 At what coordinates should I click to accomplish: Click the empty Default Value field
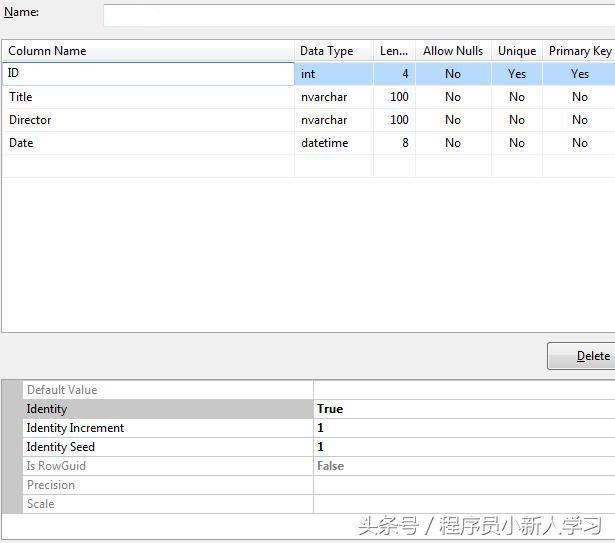(x=464, y=390)
